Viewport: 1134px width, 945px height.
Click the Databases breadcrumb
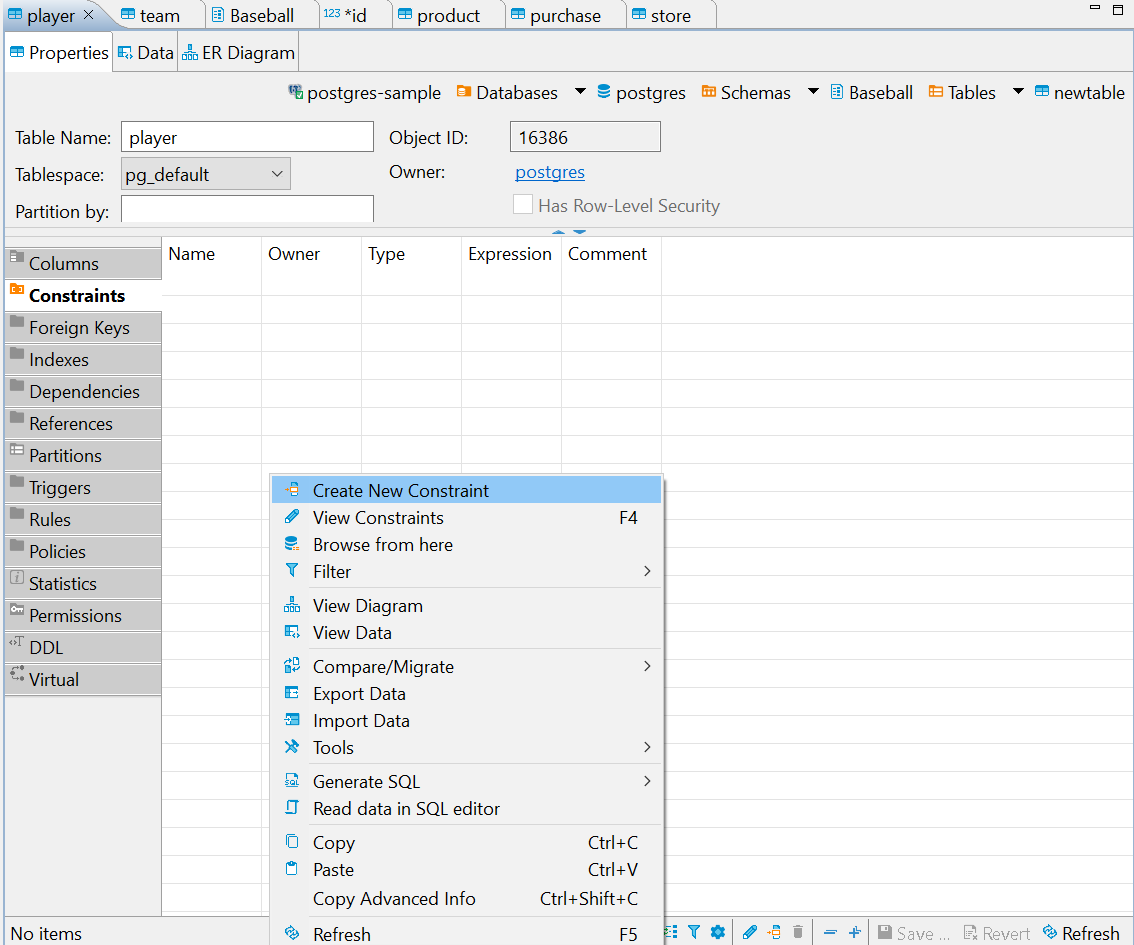(507, 93)
